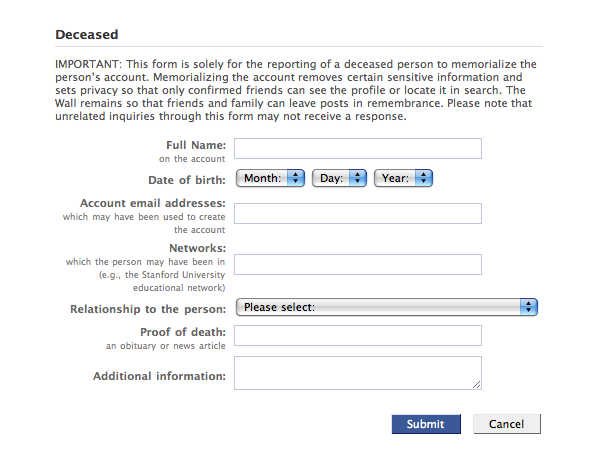
Task: Click the 'Relationship to the person:' label
Action: pos(148,309)
